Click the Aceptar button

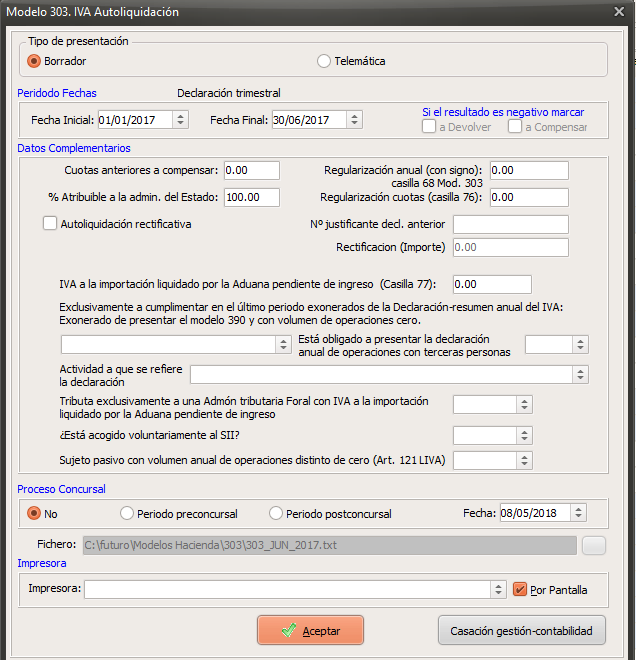pos(311,630)
